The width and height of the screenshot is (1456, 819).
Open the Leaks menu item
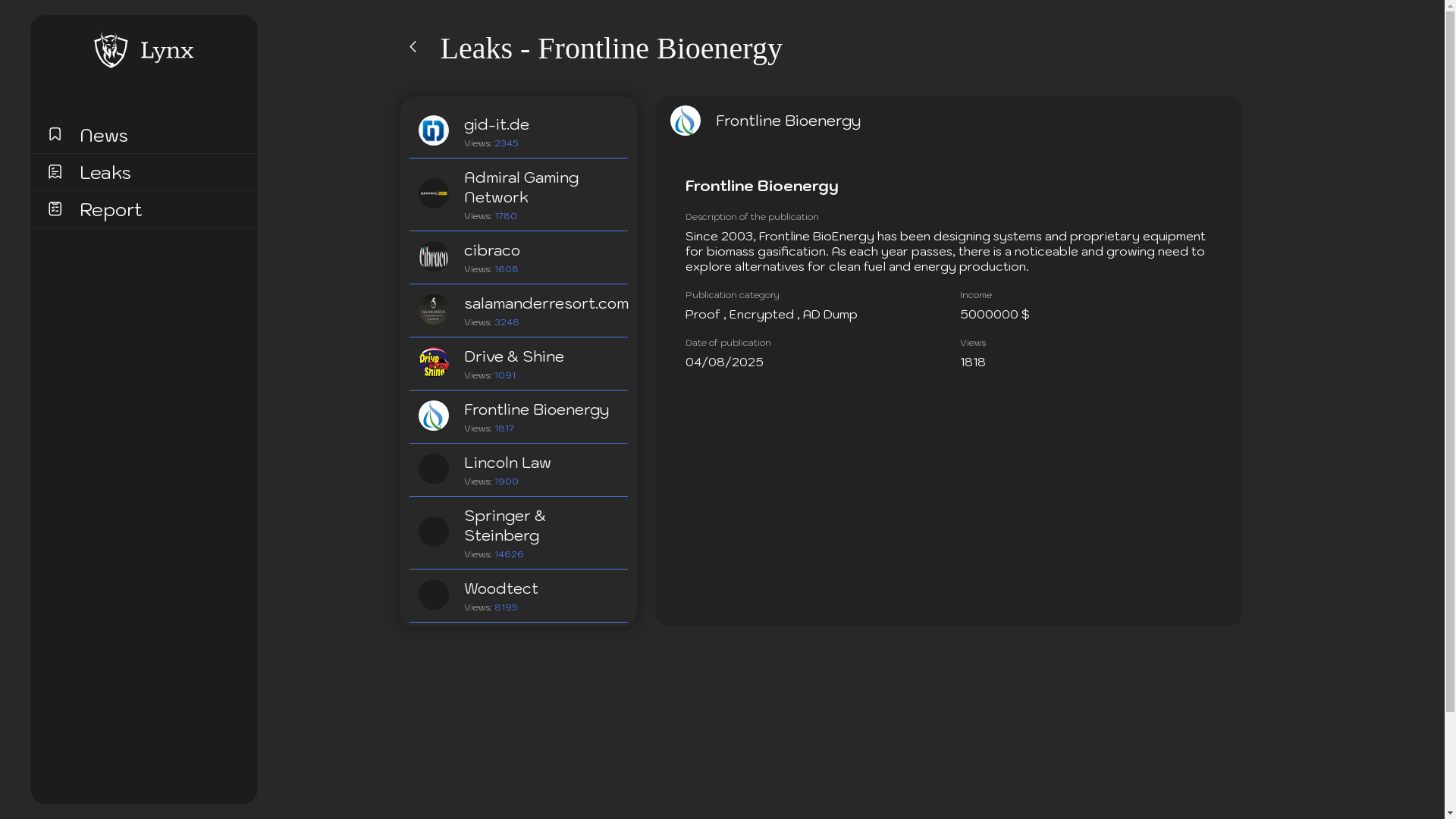click(x=105, y=173)
